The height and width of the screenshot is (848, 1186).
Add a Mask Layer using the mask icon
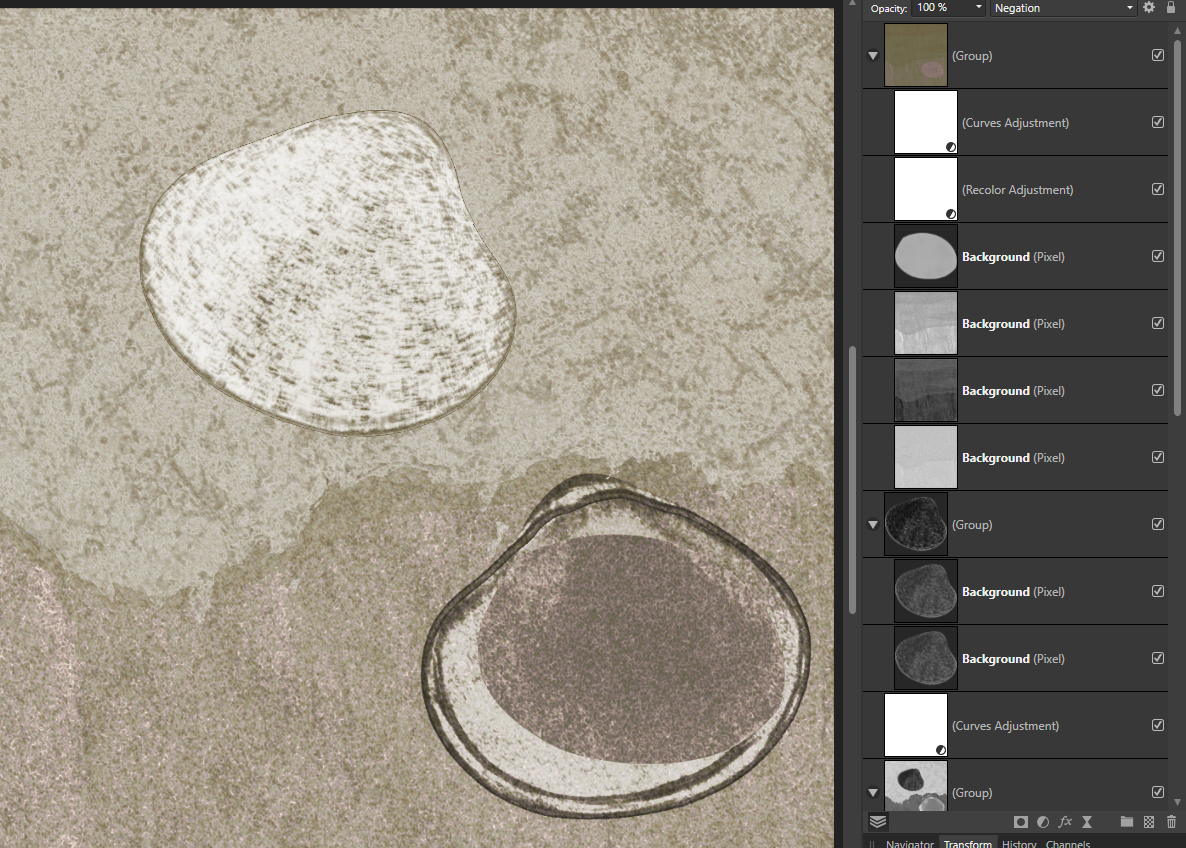1020,822
